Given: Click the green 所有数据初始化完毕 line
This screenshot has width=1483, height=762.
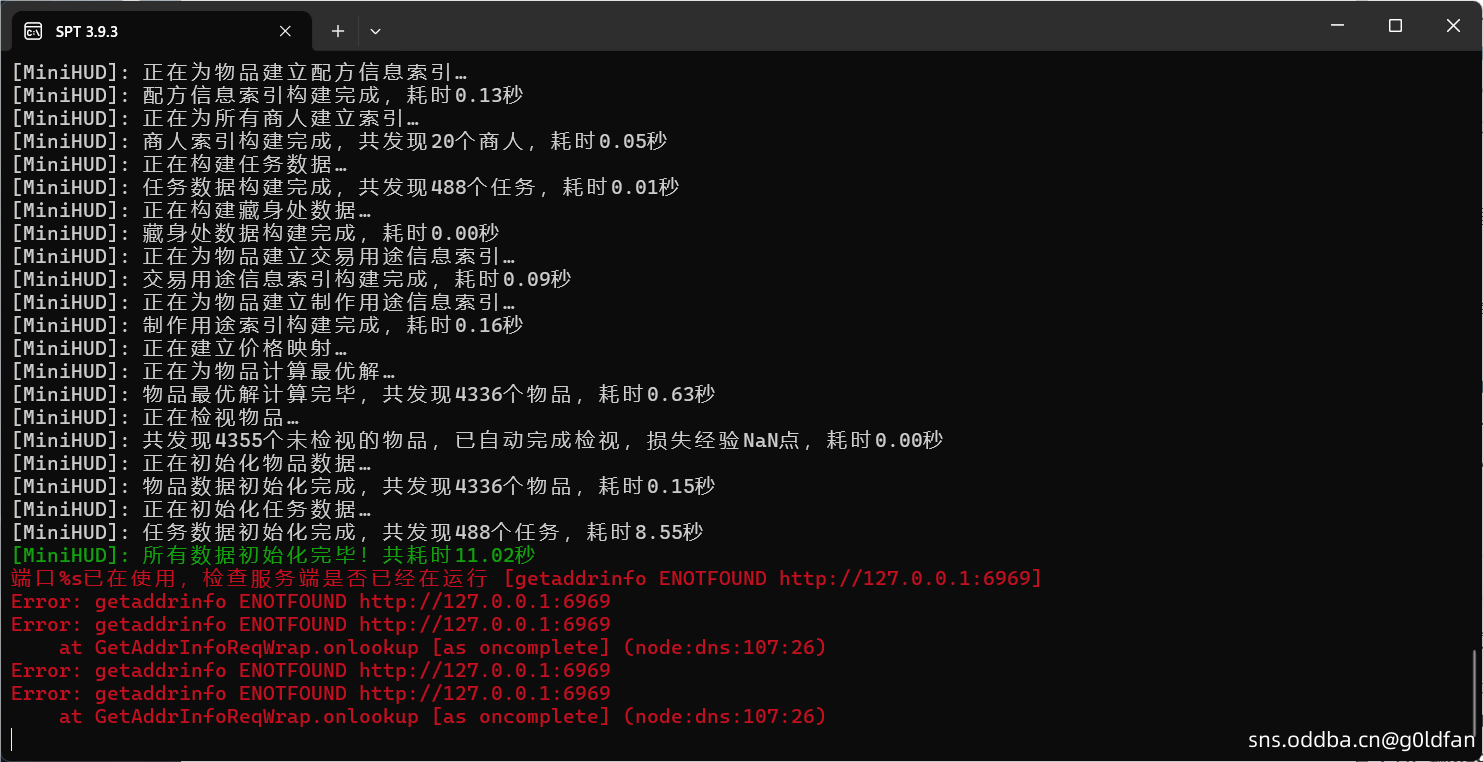Looking at the screenshot, I should coord(273,555).
